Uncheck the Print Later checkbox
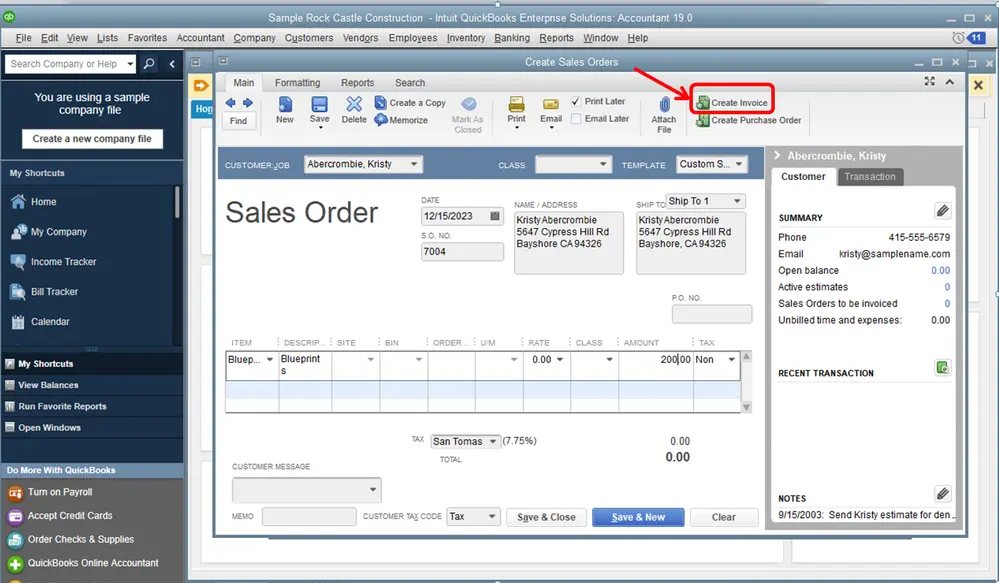Screen dimensions: 999x583 click(574, 100)
